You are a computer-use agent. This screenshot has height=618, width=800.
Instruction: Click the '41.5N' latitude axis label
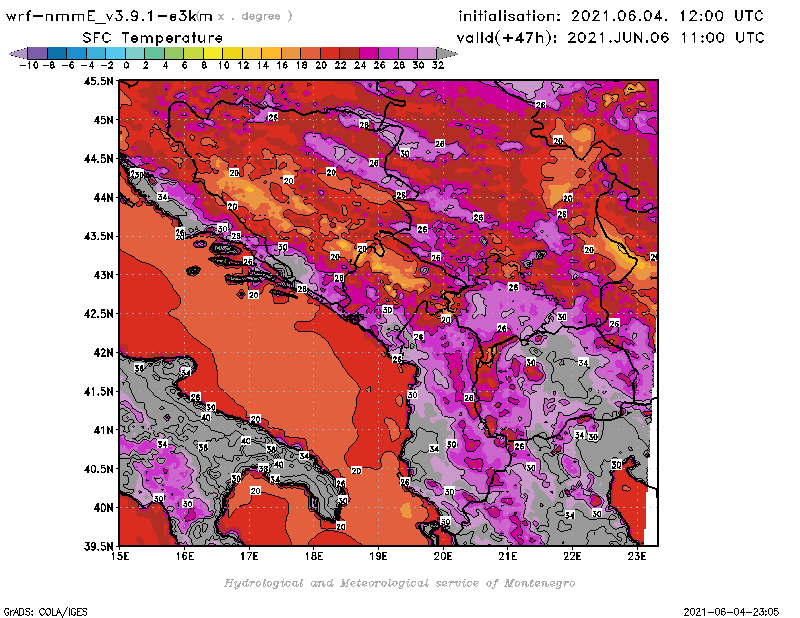pyautogui.click(x=98, y=391)
